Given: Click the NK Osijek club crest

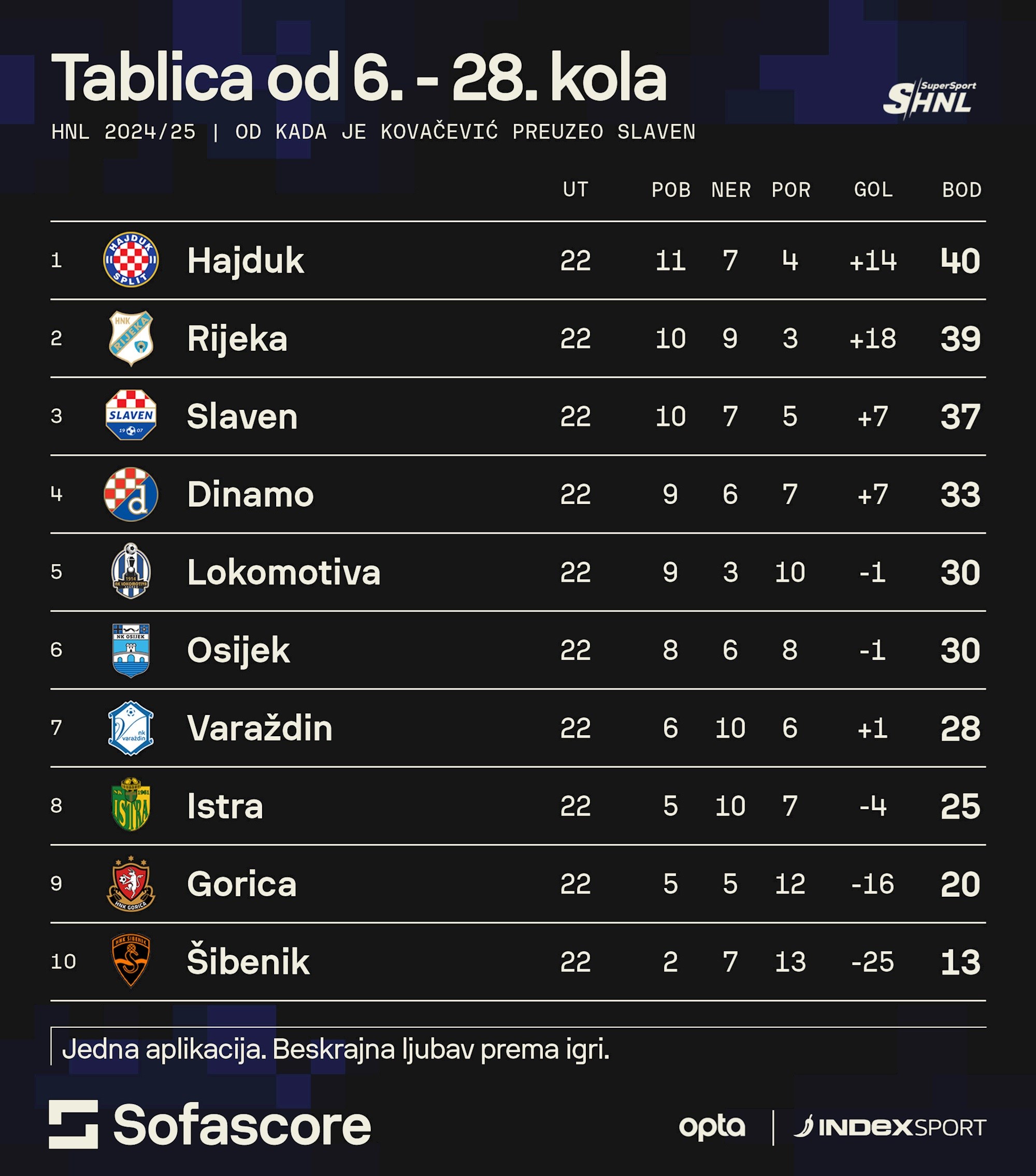Looking at the screenshot, I should pyautogui.click(x=131, y=650).
